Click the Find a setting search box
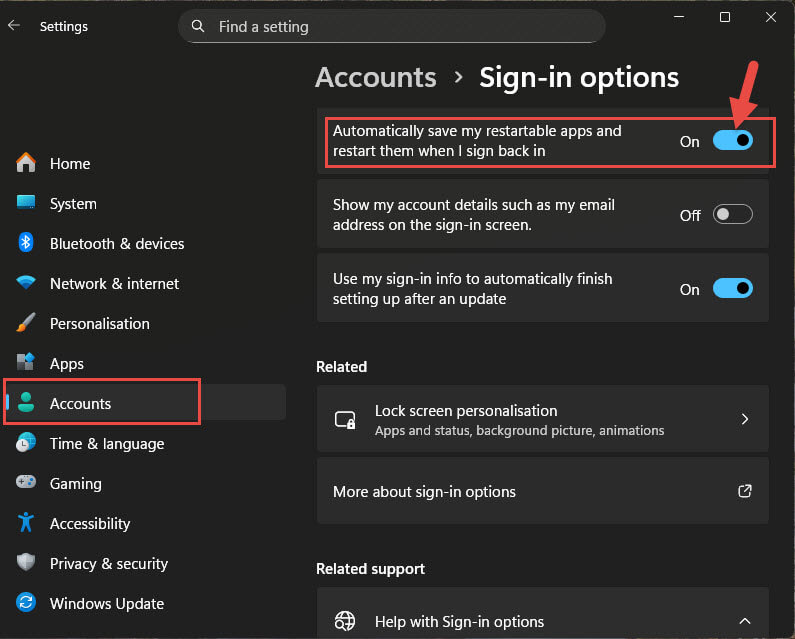Screen dimensions: 795x639 pos(391,26)
